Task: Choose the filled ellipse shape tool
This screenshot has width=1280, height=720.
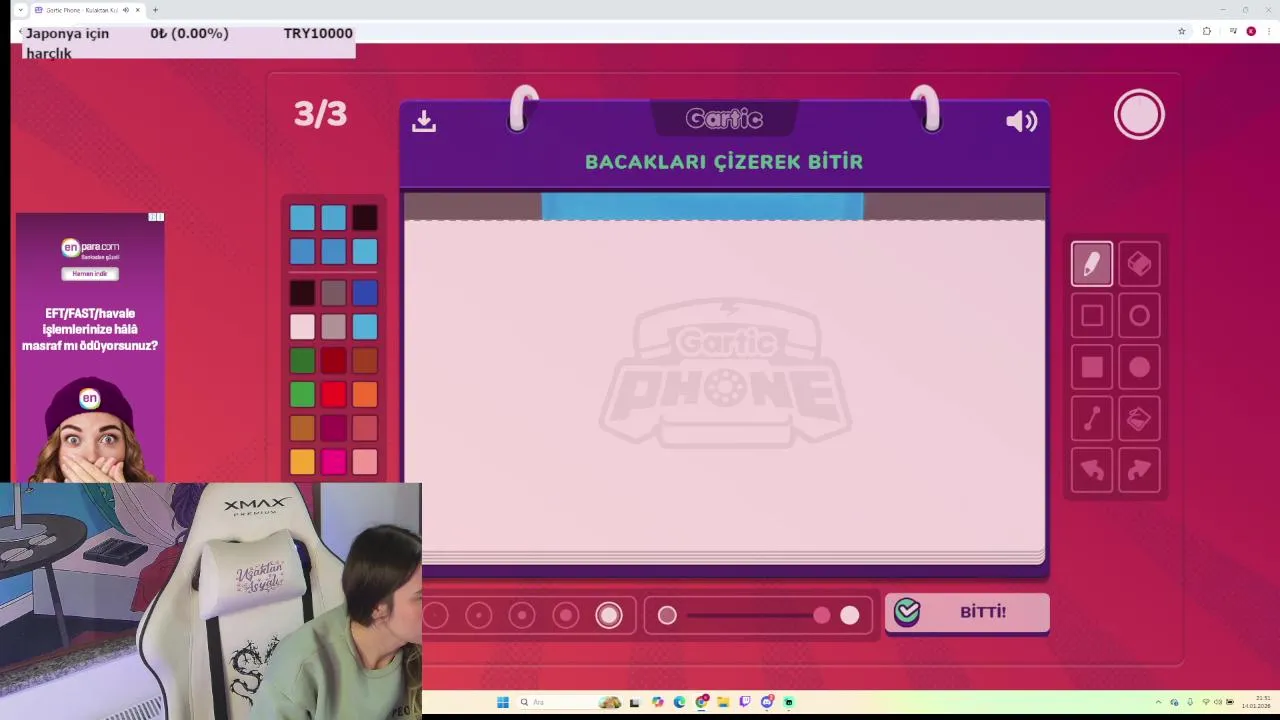Action: click(1139, 367)
